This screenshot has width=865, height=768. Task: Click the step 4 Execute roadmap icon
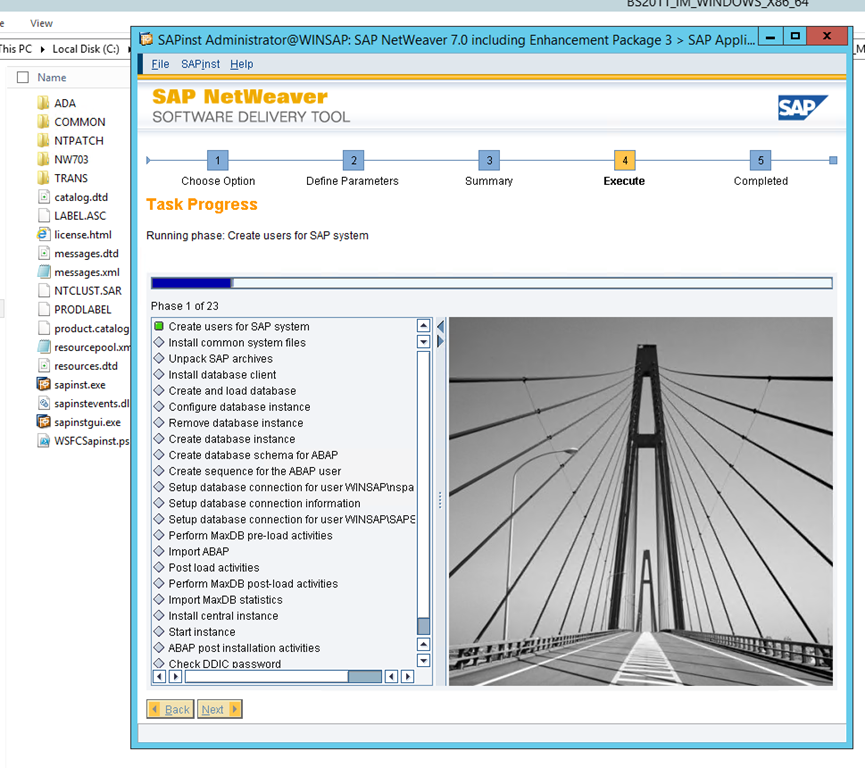click(624, 160)
